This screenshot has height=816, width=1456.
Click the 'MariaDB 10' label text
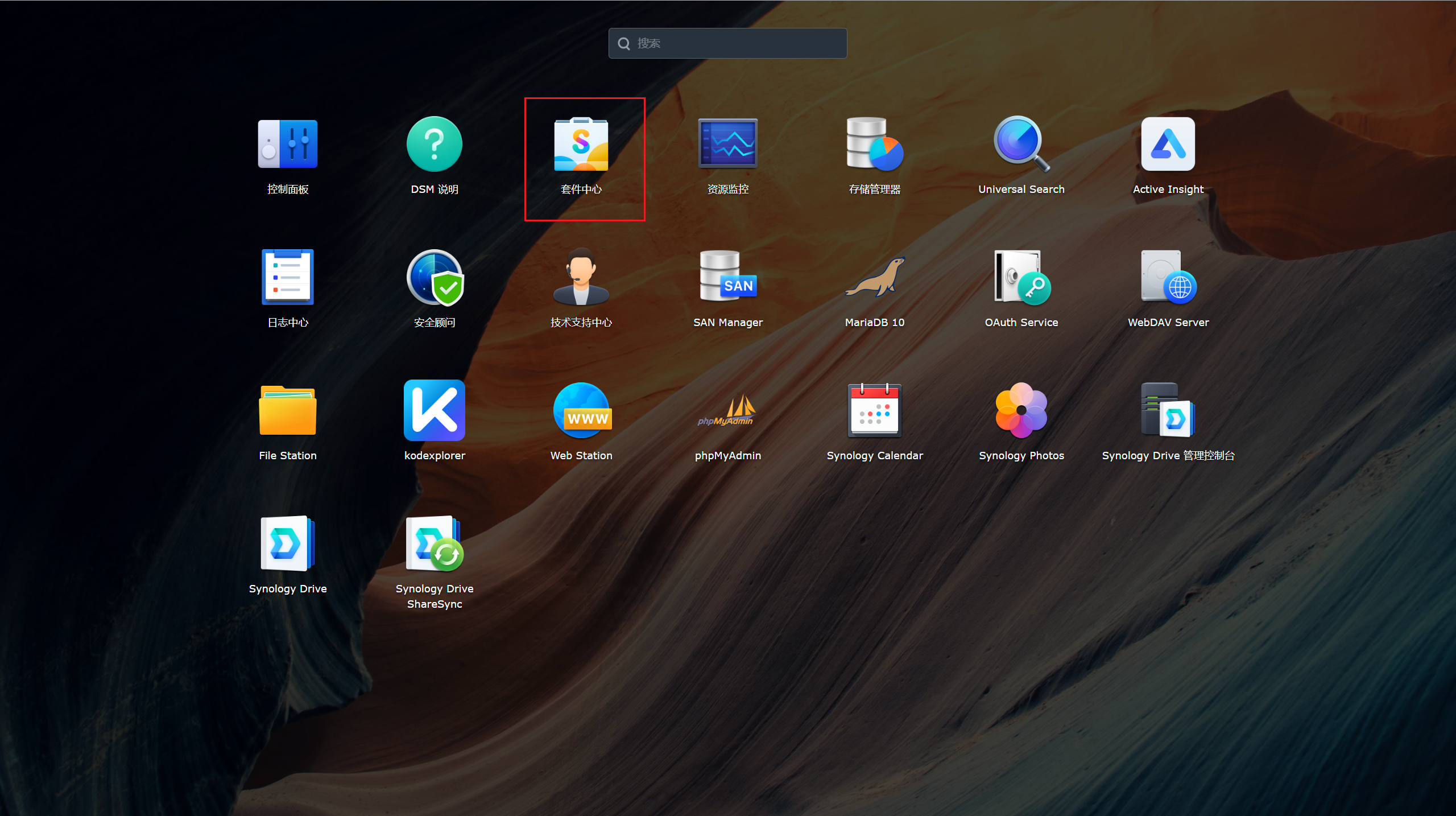tap(875, 323)
